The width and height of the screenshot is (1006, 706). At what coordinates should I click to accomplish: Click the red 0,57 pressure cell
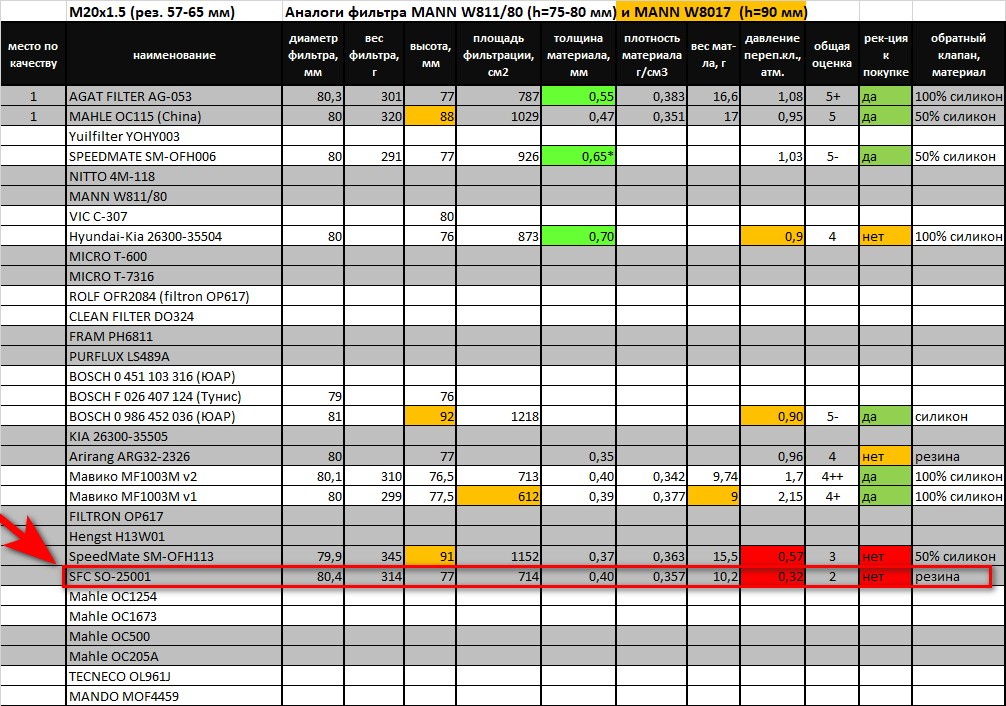click(x=773, y=557)
